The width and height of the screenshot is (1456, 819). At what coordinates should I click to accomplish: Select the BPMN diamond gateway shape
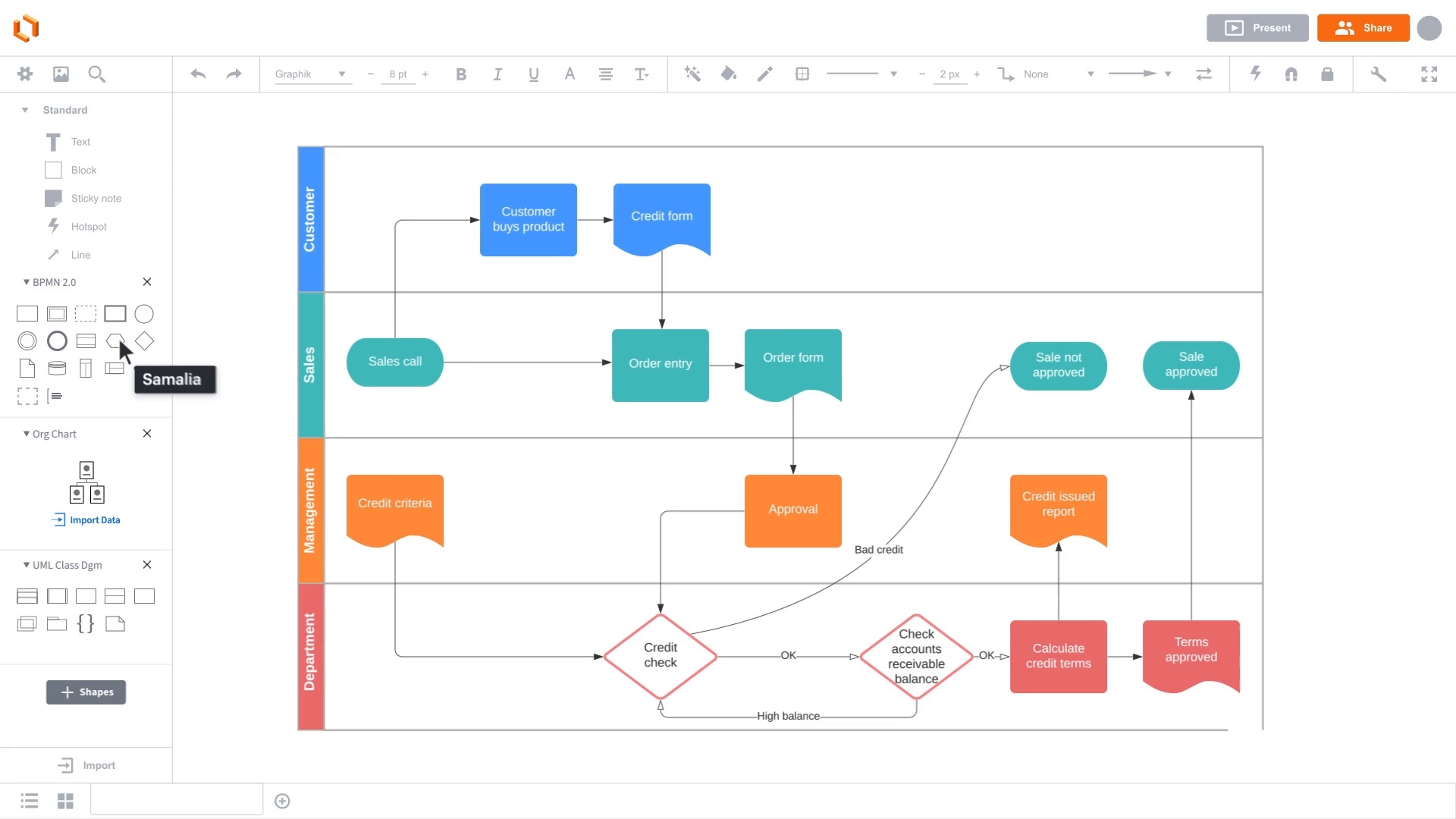coord(144,341)
